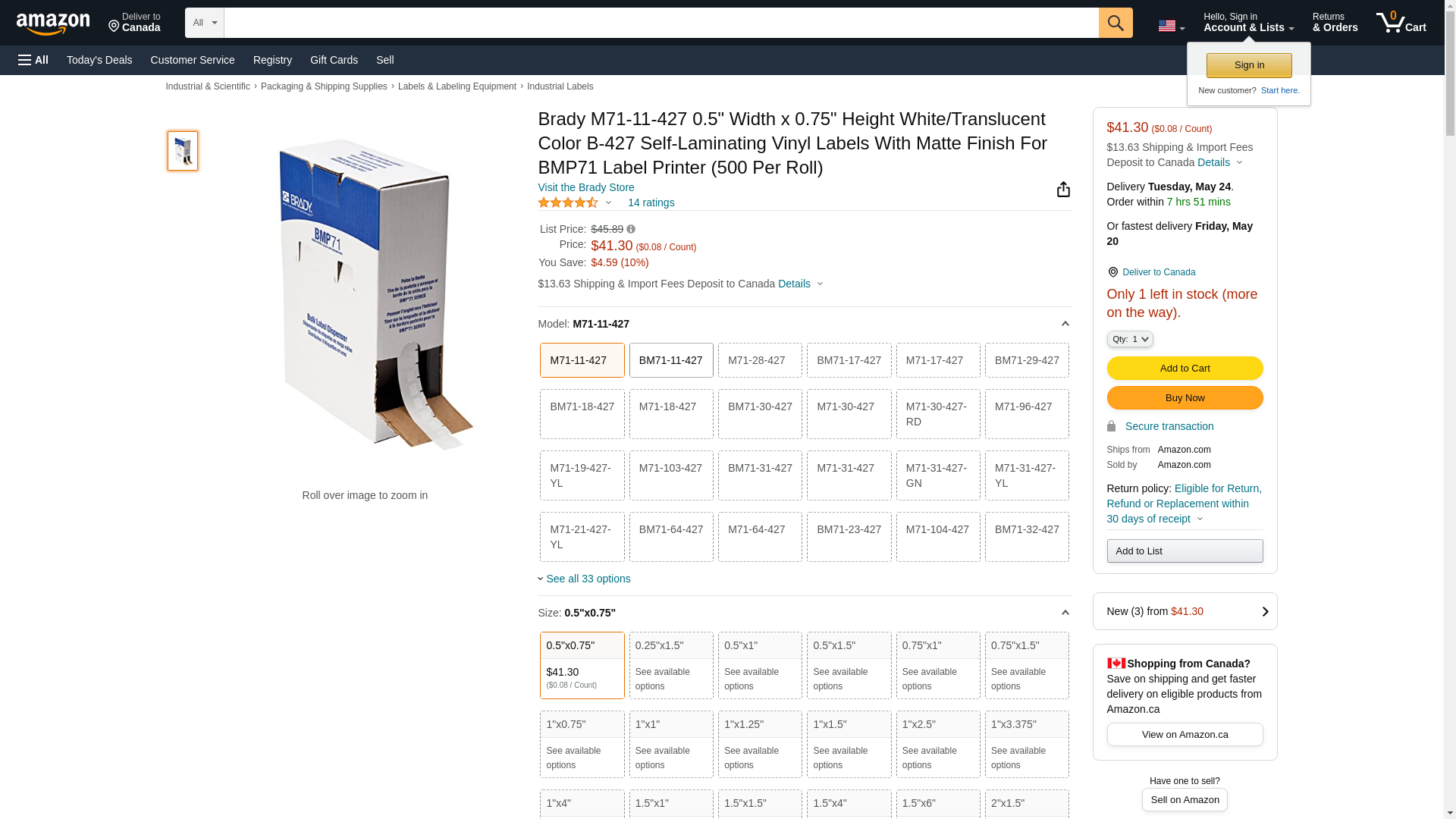Click the US flag language selector
Image resolution: width=1456 pixels, height=819 pixels.
click(x=1171, y=26)
